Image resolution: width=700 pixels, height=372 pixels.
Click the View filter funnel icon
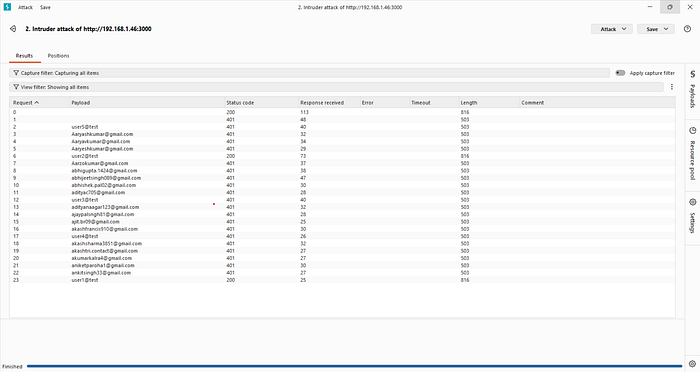(16, 87)
